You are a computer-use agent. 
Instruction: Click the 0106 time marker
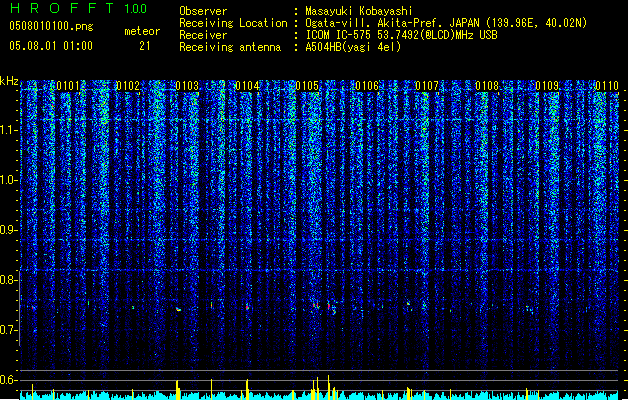(367, 86)
